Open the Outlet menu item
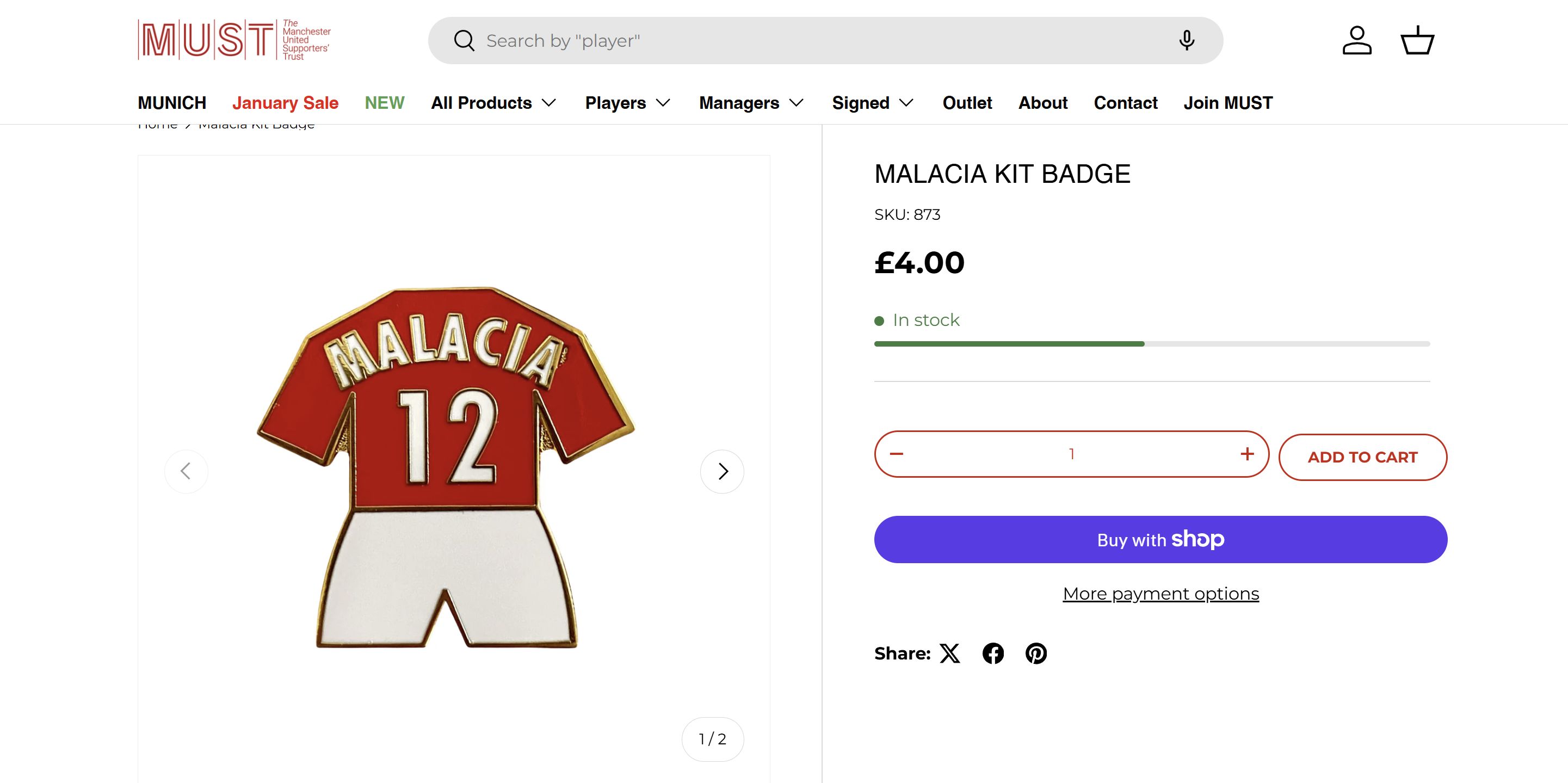 [967, 103]
